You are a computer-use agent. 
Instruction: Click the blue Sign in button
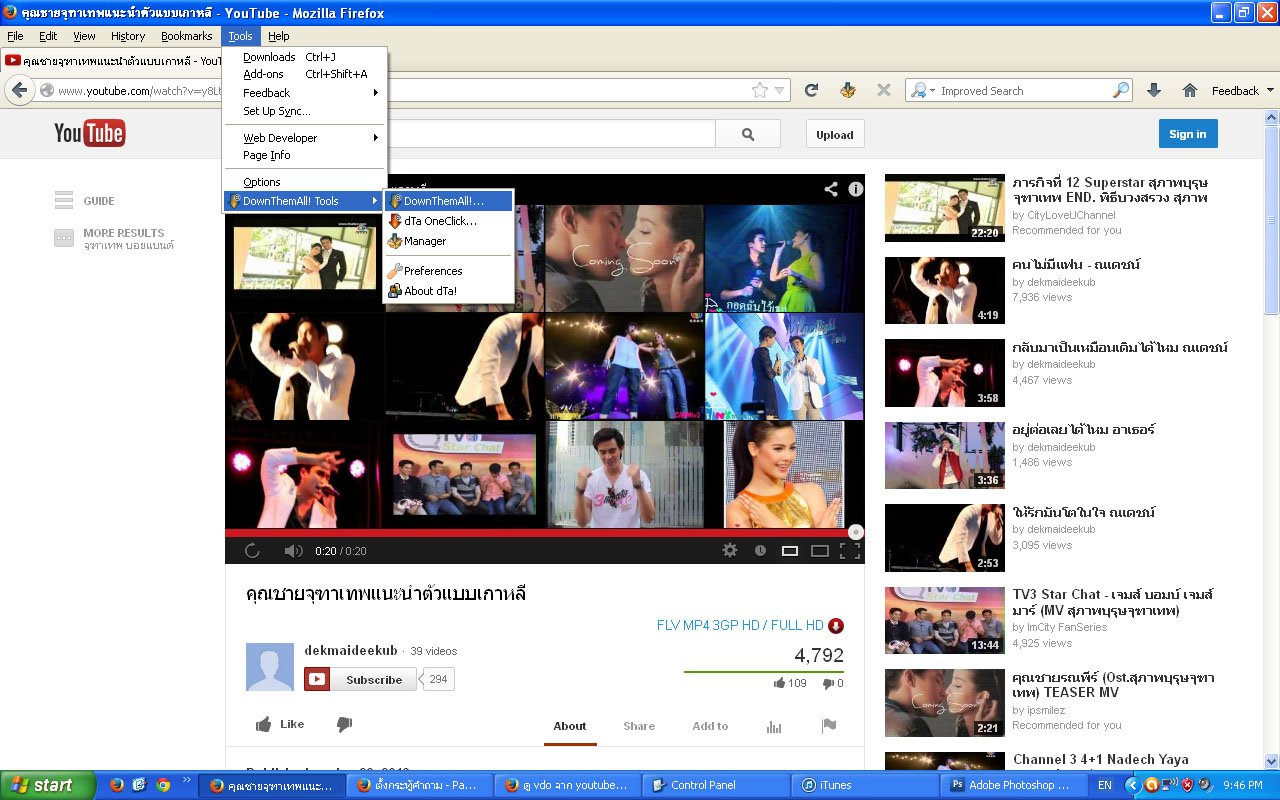point(1187,134)
